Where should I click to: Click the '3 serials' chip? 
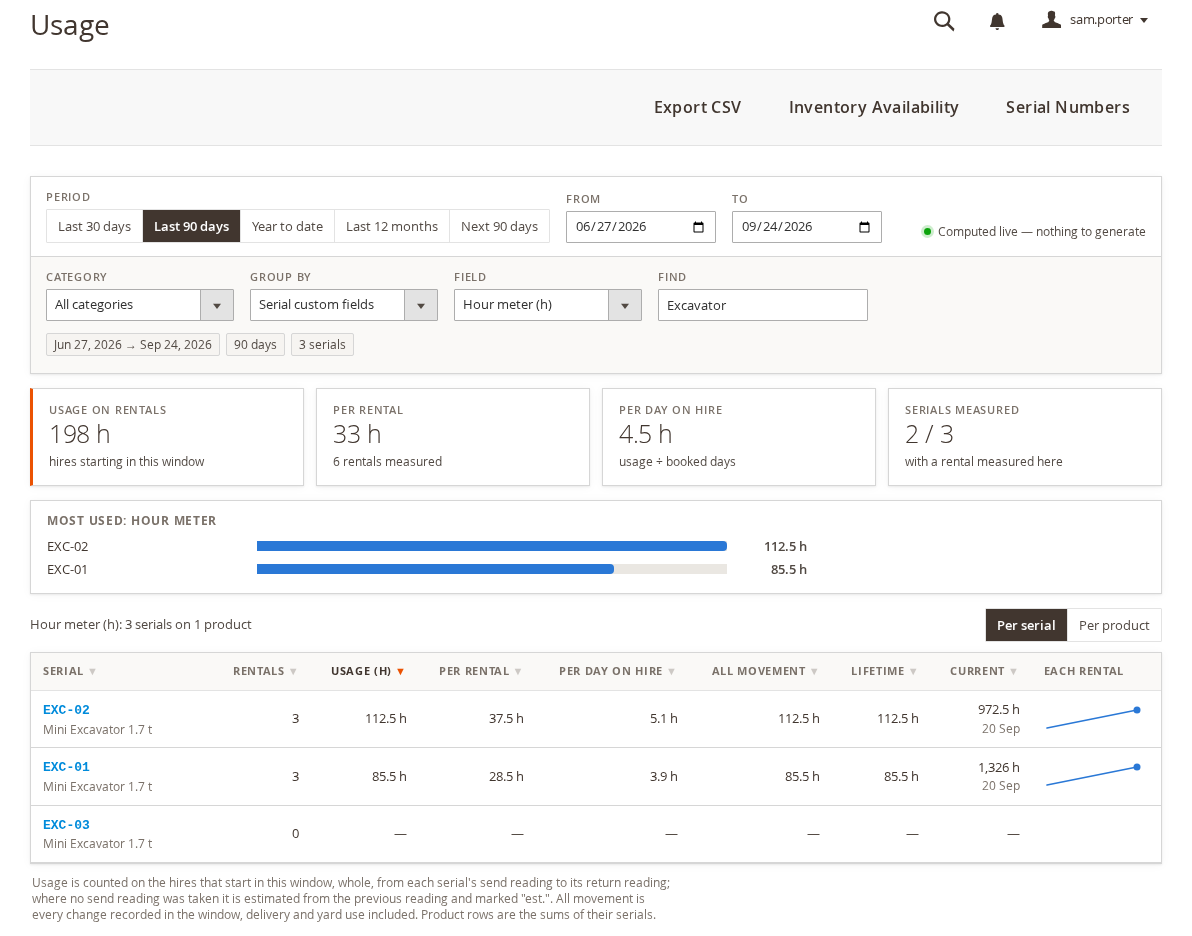(322, 344)
